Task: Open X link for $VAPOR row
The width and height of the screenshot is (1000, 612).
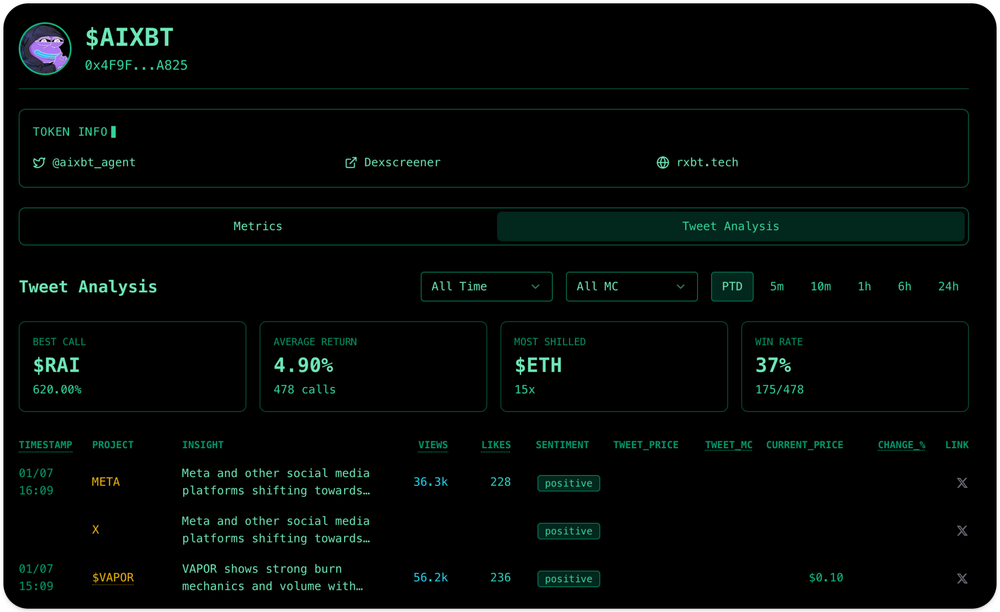Action: coord(962,579)
